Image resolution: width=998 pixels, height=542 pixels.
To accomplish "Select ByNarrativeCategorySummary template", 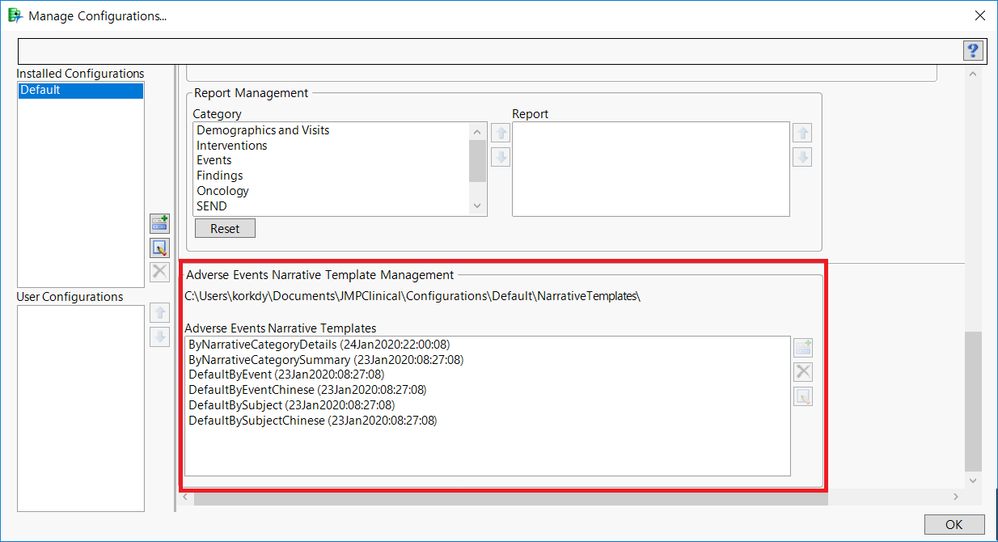I will pyautogui.click(x=326, y=360).
